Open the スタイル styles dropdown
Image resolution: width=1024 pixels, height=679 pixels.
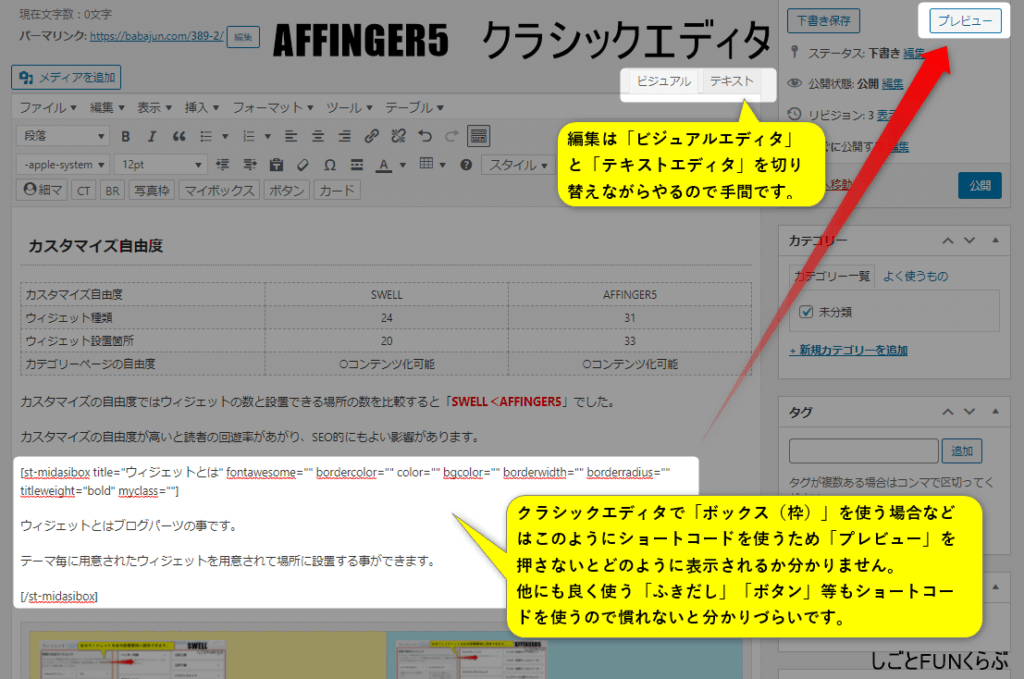tap(518, 165)
